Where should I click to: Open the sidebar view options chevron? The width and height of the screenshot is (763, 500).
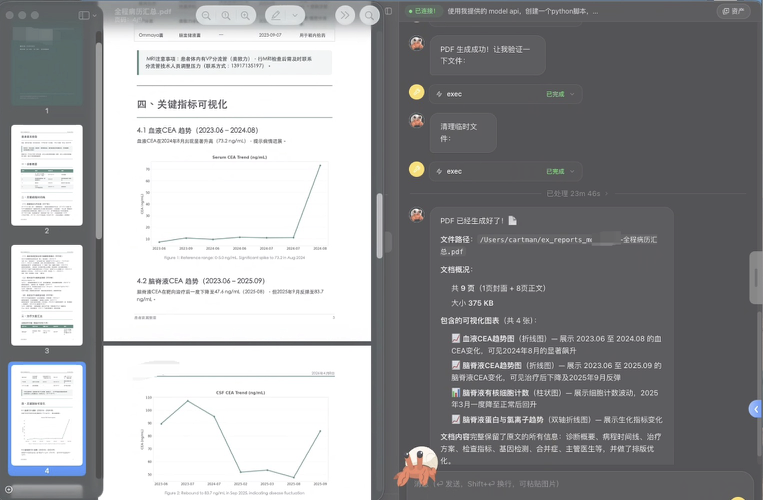(95, 15)
